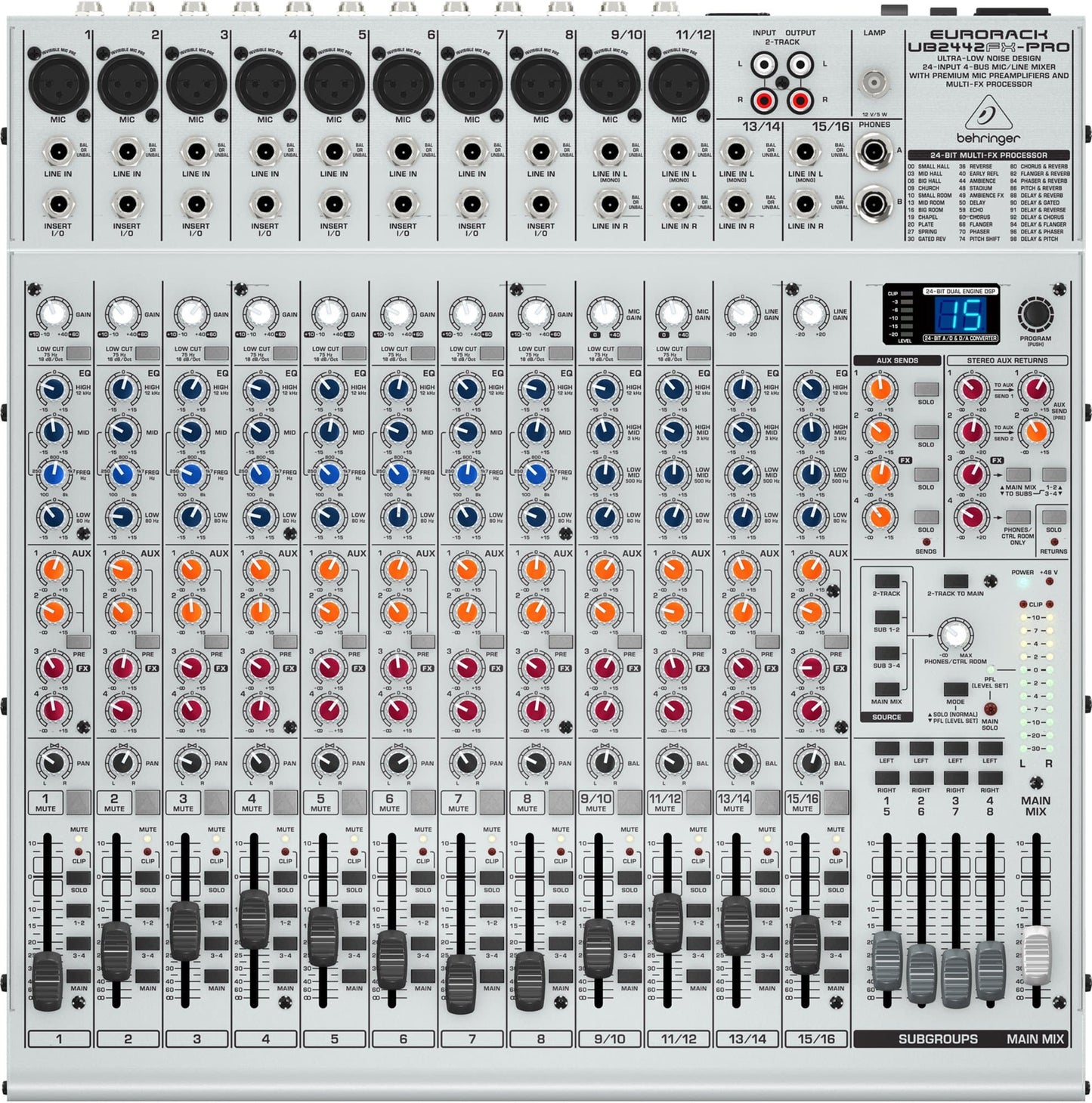Enable LOW CUT on channel 6
Screen dimensions: 1092x1103
coord(423,353)
